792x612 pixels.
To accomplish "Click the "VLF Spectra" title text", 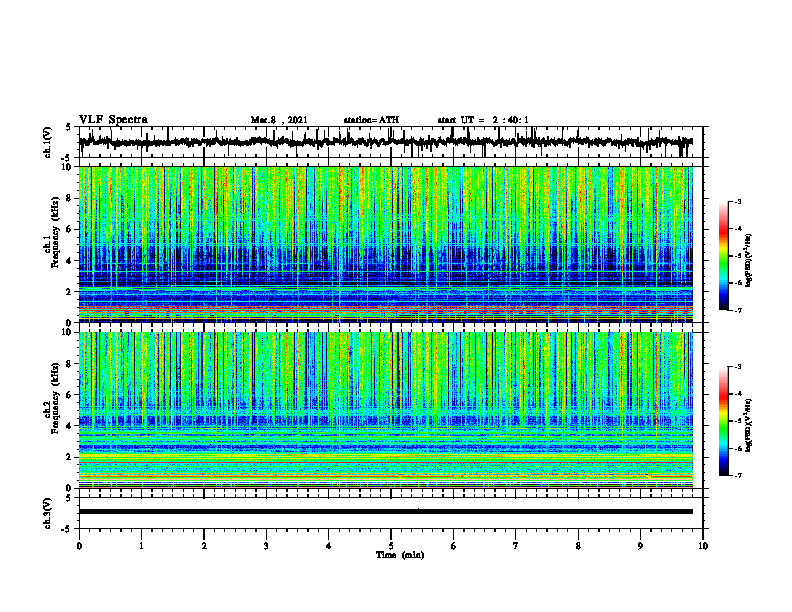I will coord(113,120).
